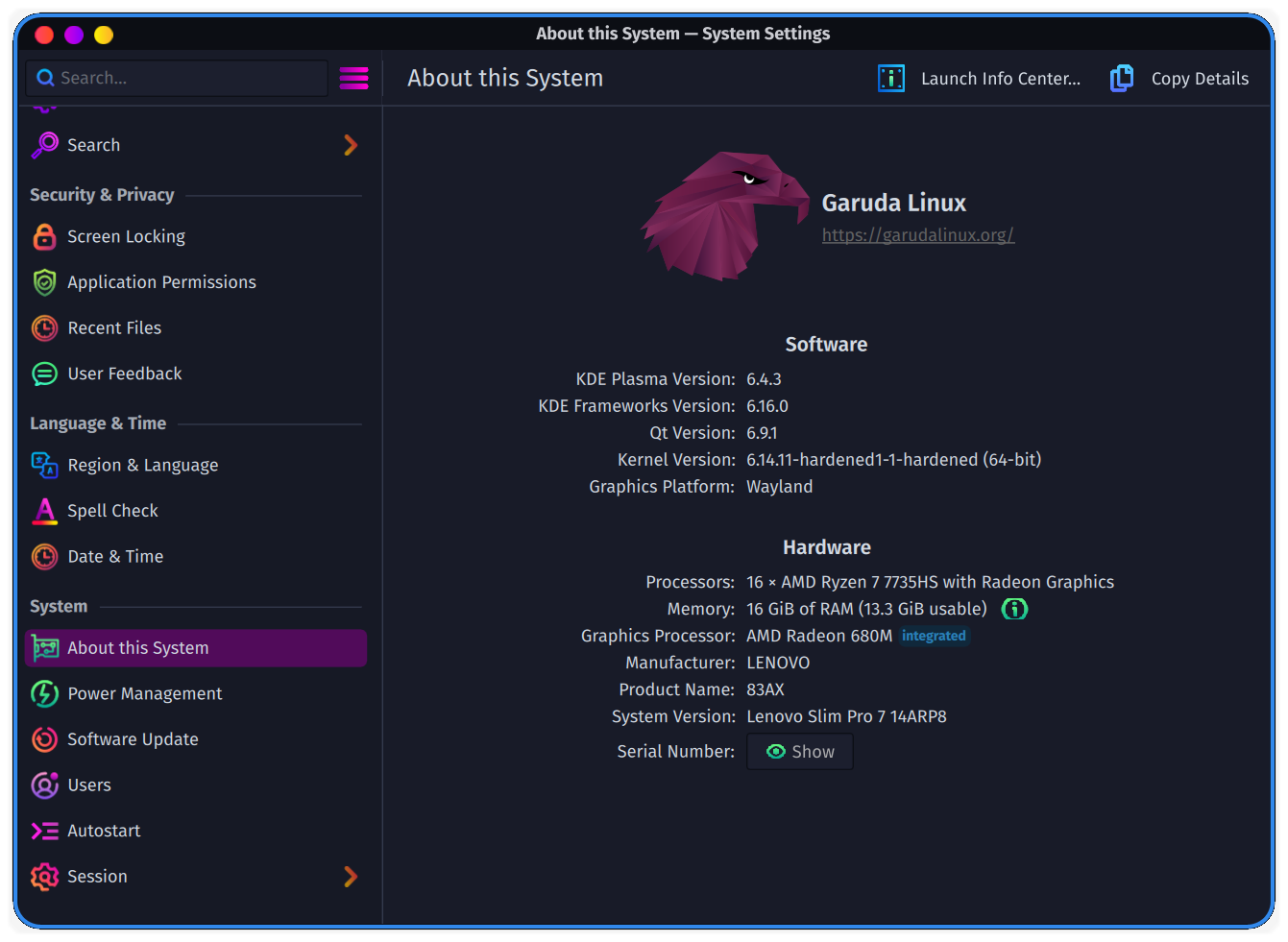The image size is (1288, 942).
Task: Click the Copy Details clipboard icon
Action: point(1122,79)
